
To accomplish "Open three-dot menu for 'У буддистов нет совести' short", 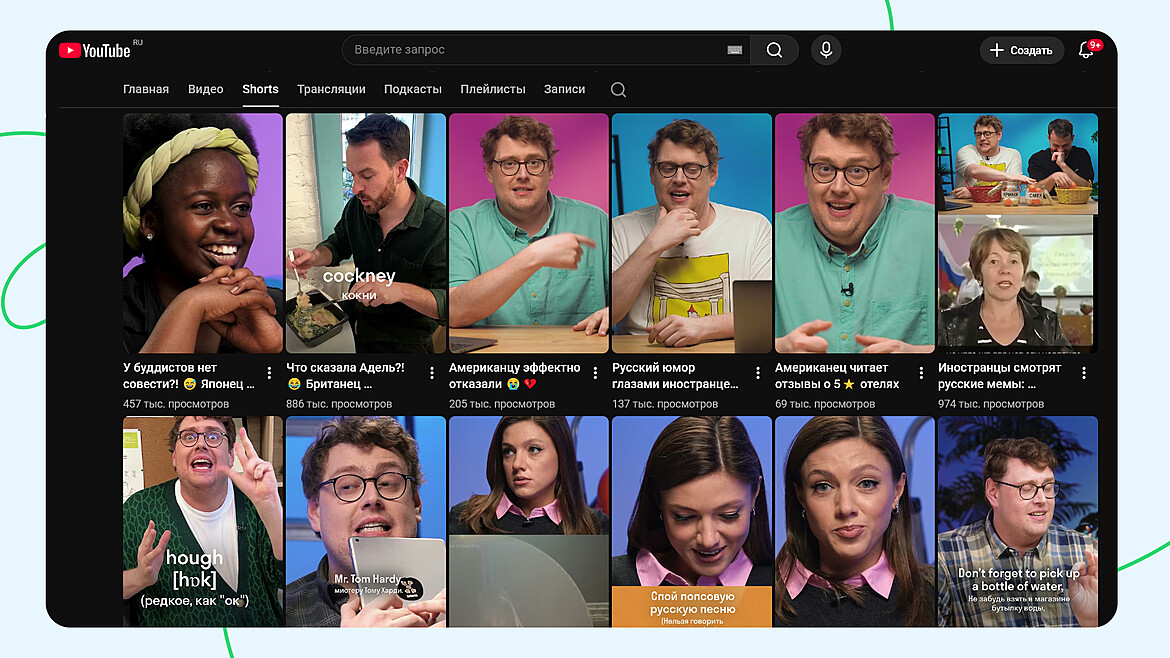I will [x=269, y=372].
